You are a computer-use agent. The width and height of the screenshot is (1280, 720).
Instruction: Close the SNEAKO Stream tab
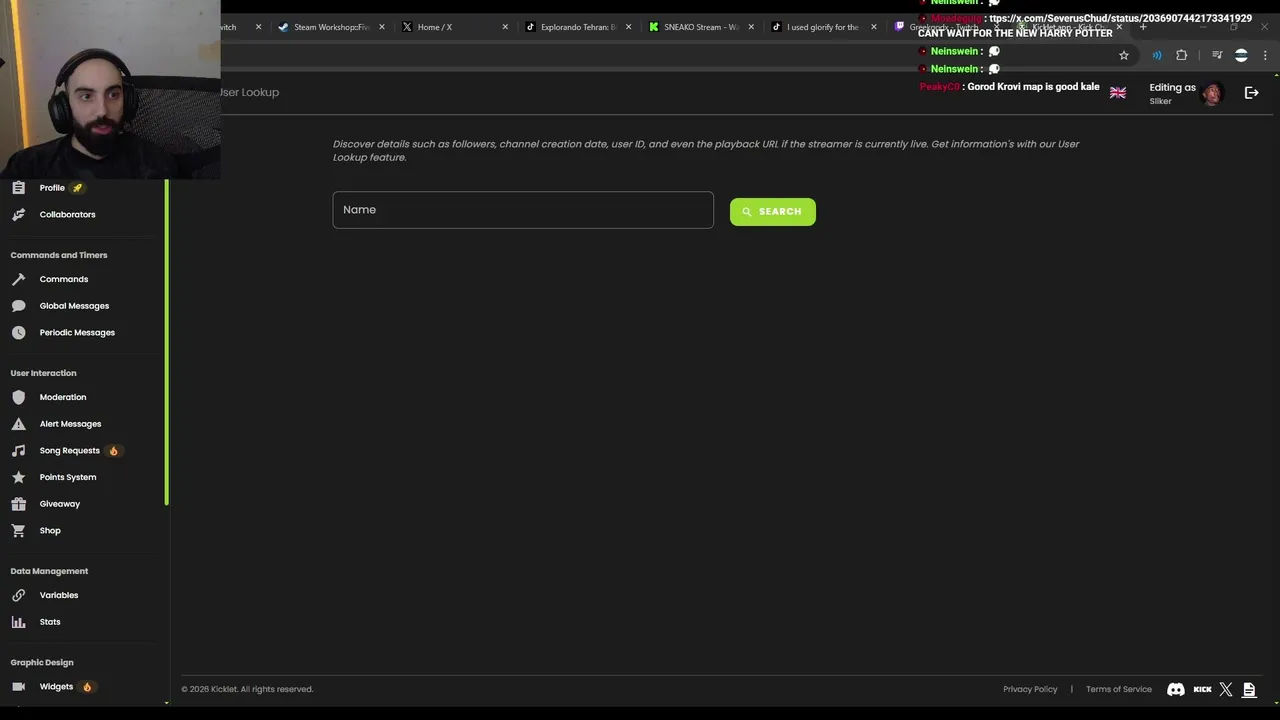tap(751, 27)
